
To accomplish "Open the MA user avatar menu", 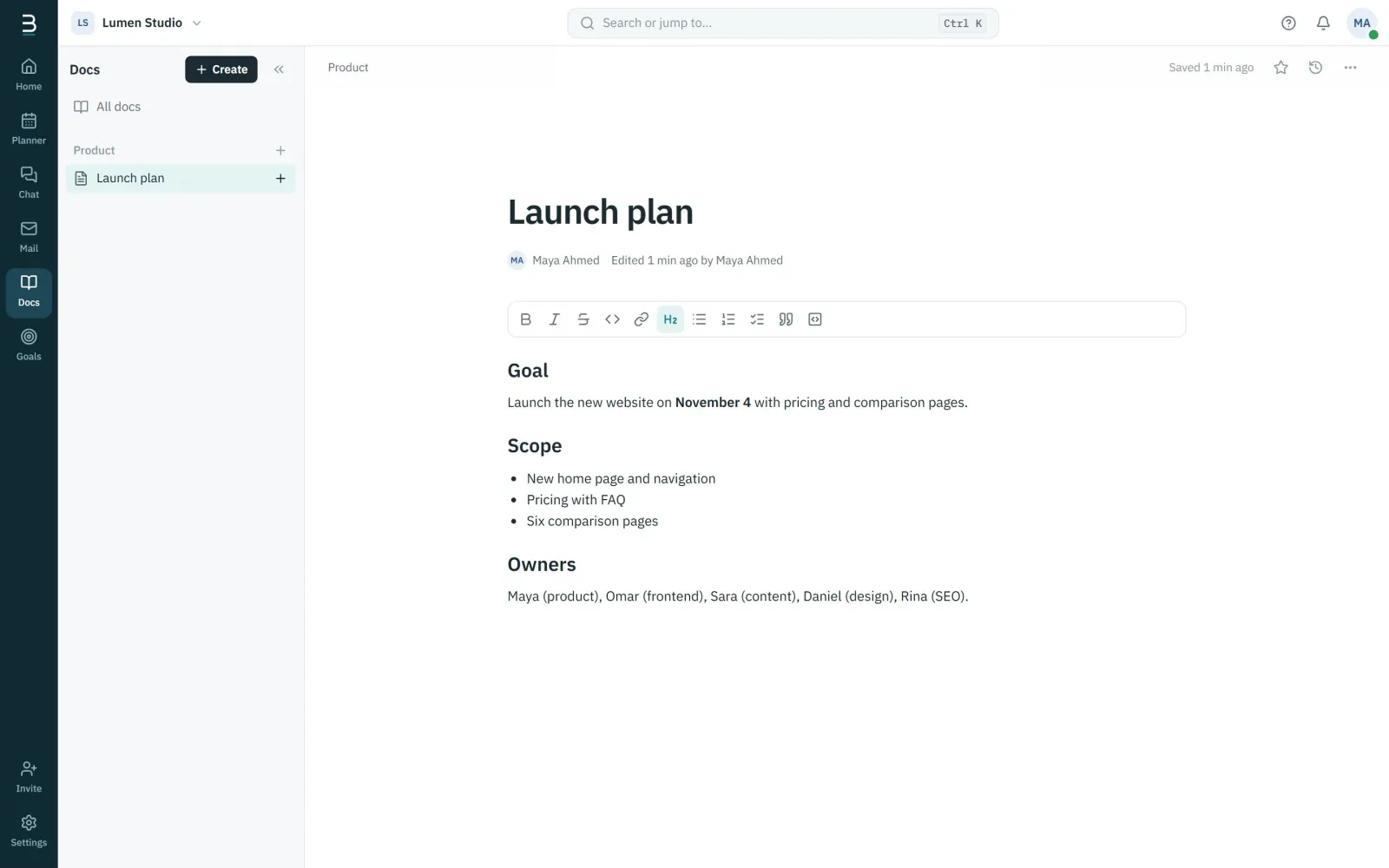I will (1361, 23).
